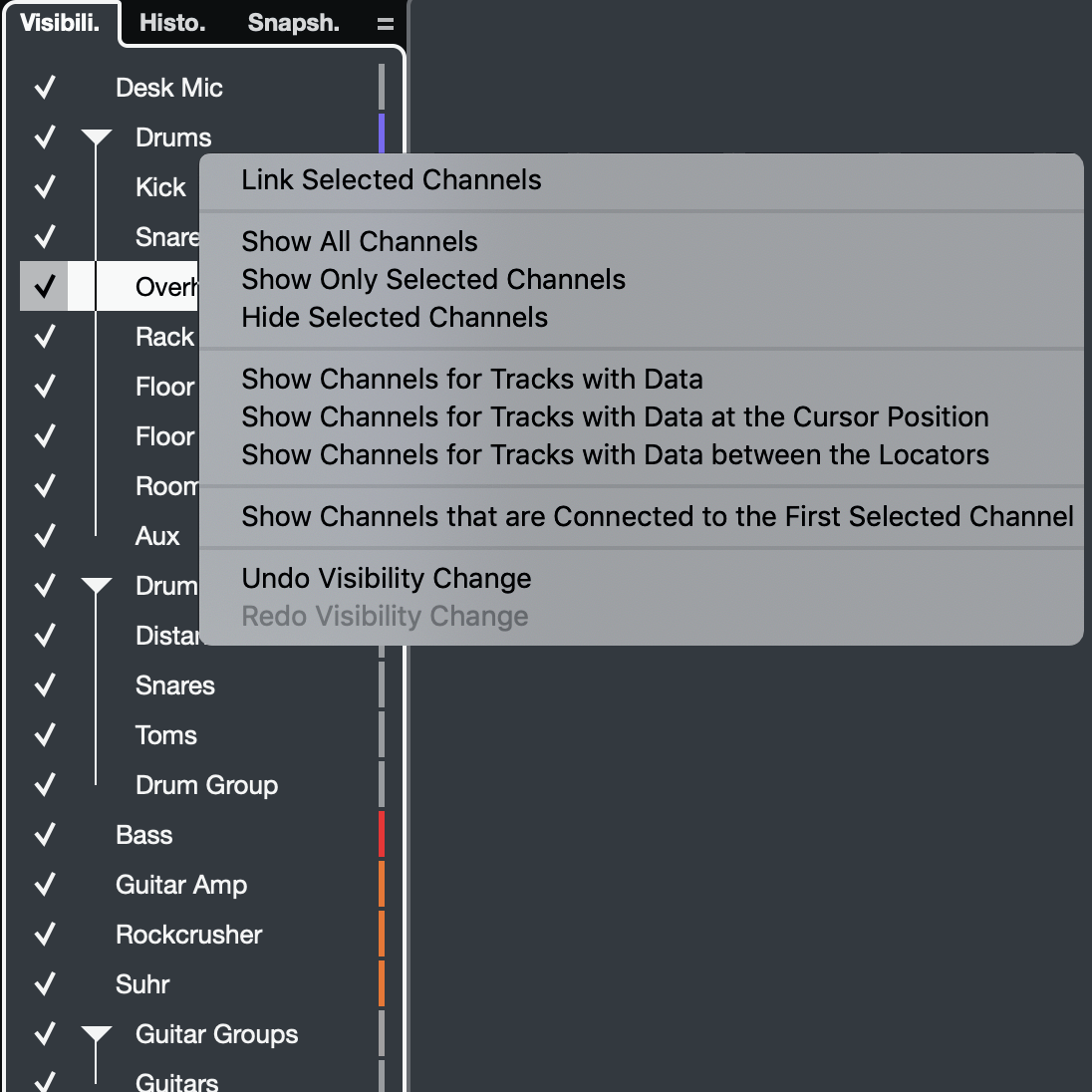1092x1092 pixels.
Task: Choose Show Channels for Tracks with Data
Action: click(x=472, y=379)
